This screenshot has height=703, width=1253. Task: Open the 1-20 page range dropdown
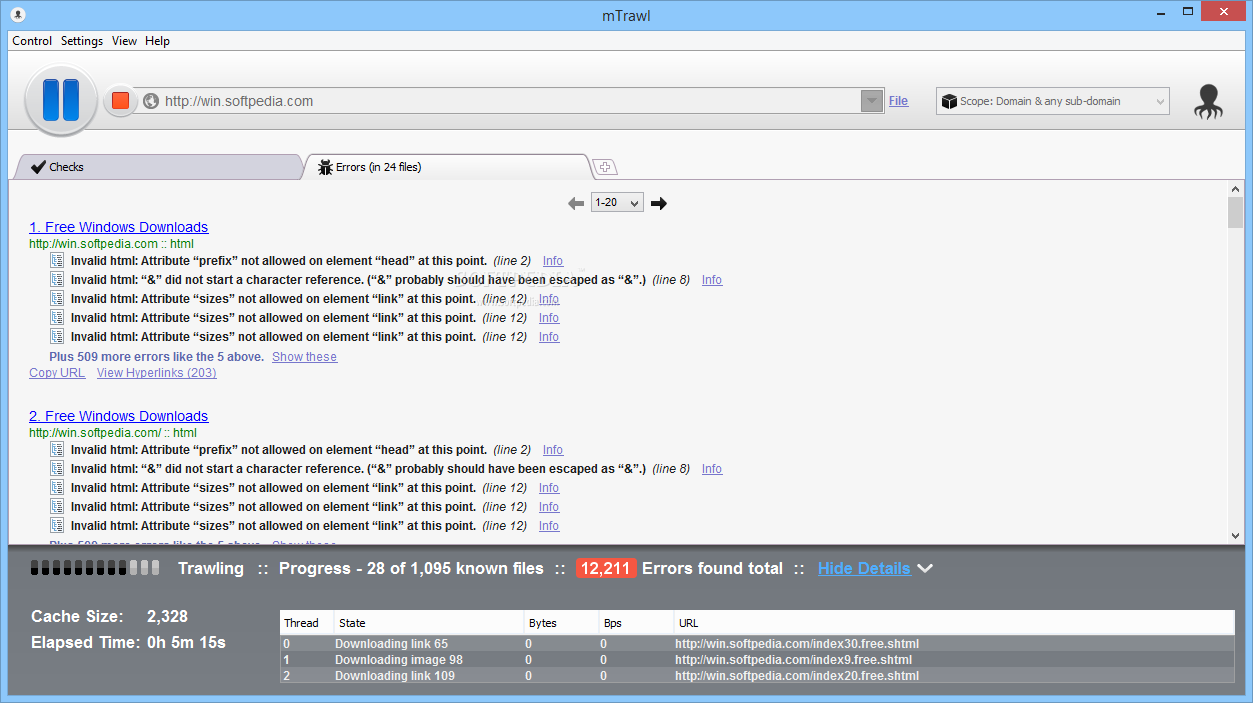pos(617,203)
